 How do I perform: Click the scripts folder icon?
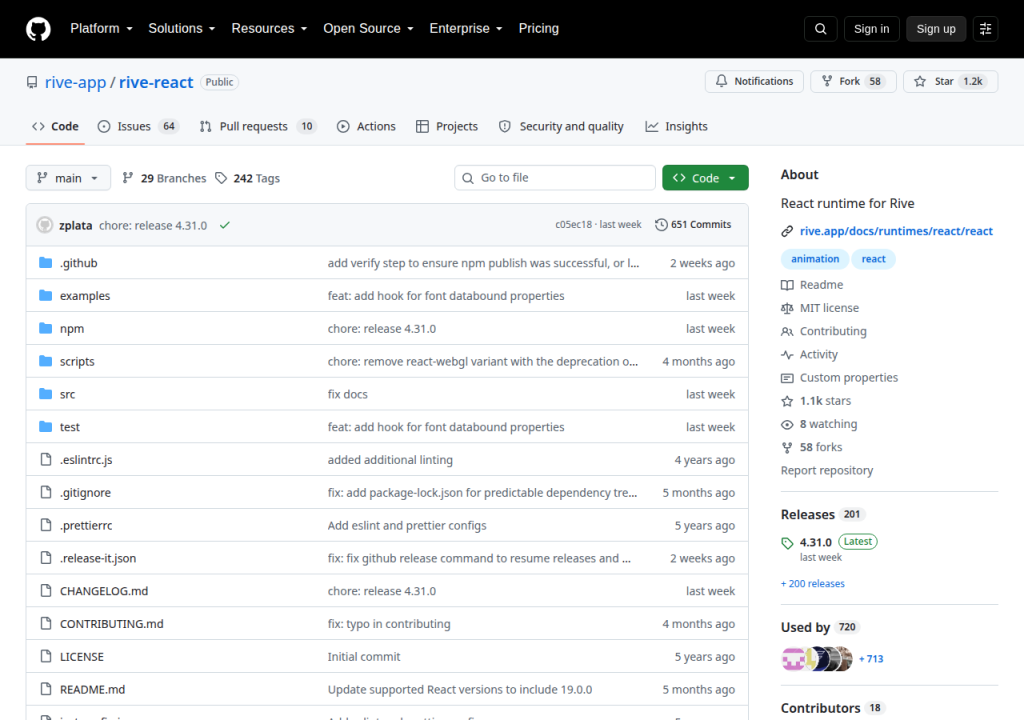[x=46, y=361]
